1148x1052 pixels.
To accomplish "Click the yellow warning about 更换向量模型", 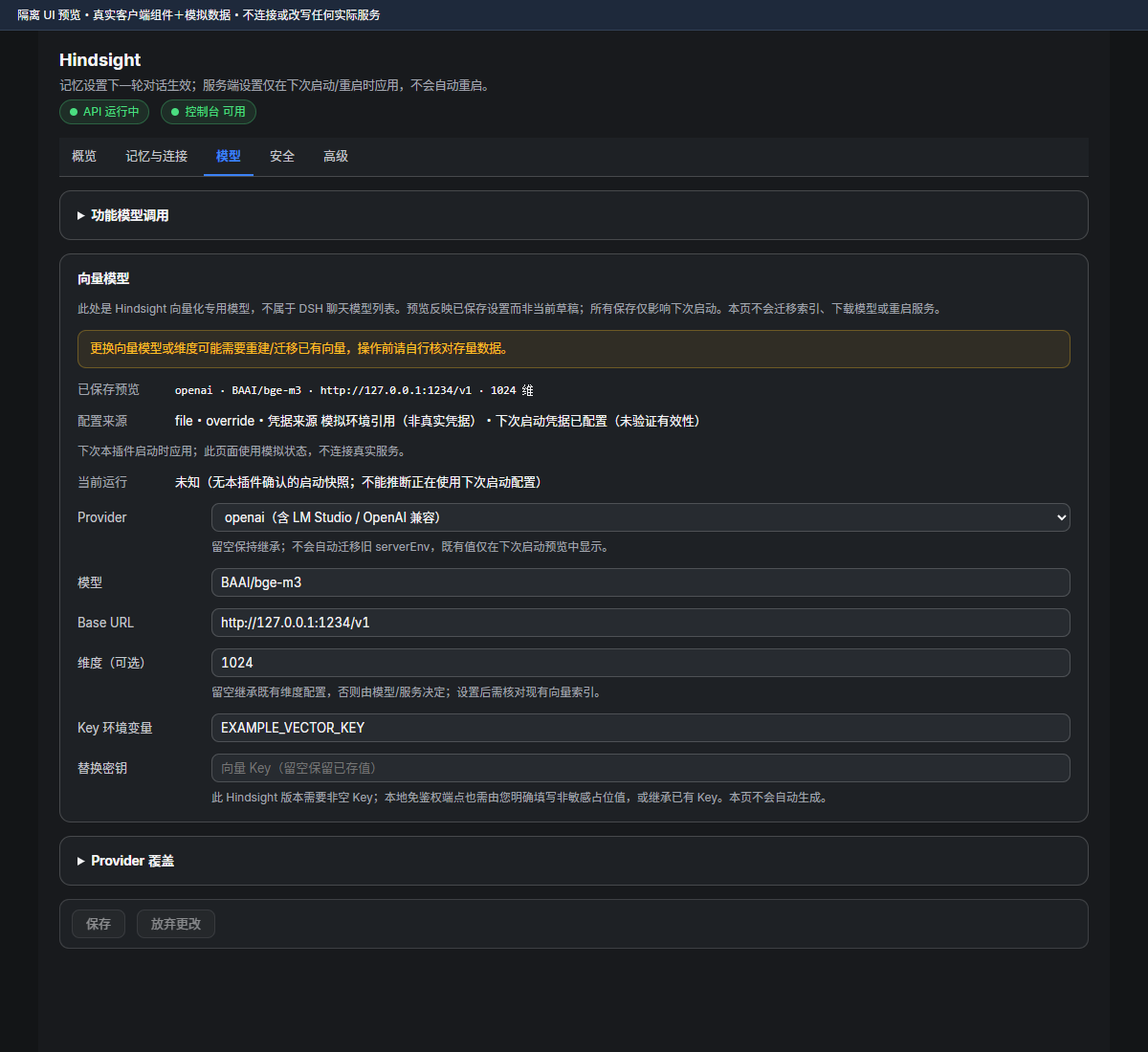I will click(574, 349).
